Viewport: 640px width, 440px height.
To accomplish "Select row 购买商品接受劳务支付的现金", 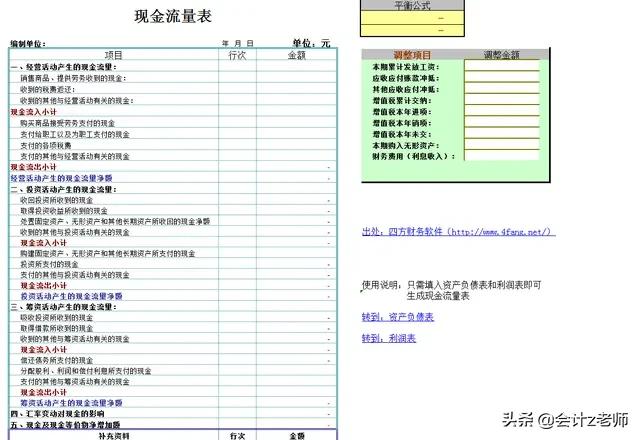I will tap(173, 123).
